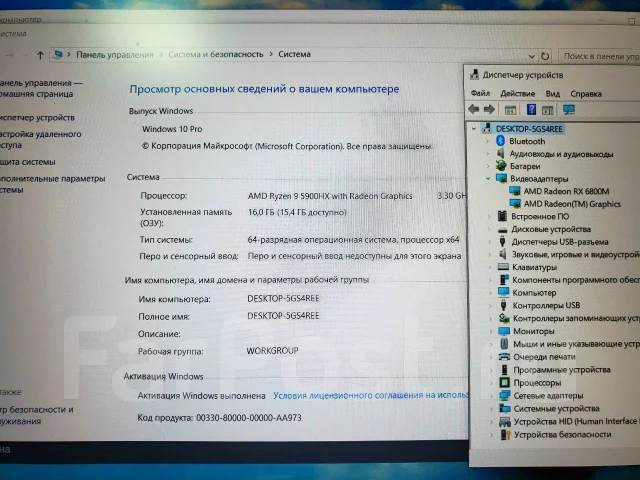The height and width of the screenshot is (480, 640).
Task: Open the license agreement terms link
Action: click(x=370, y=395)
